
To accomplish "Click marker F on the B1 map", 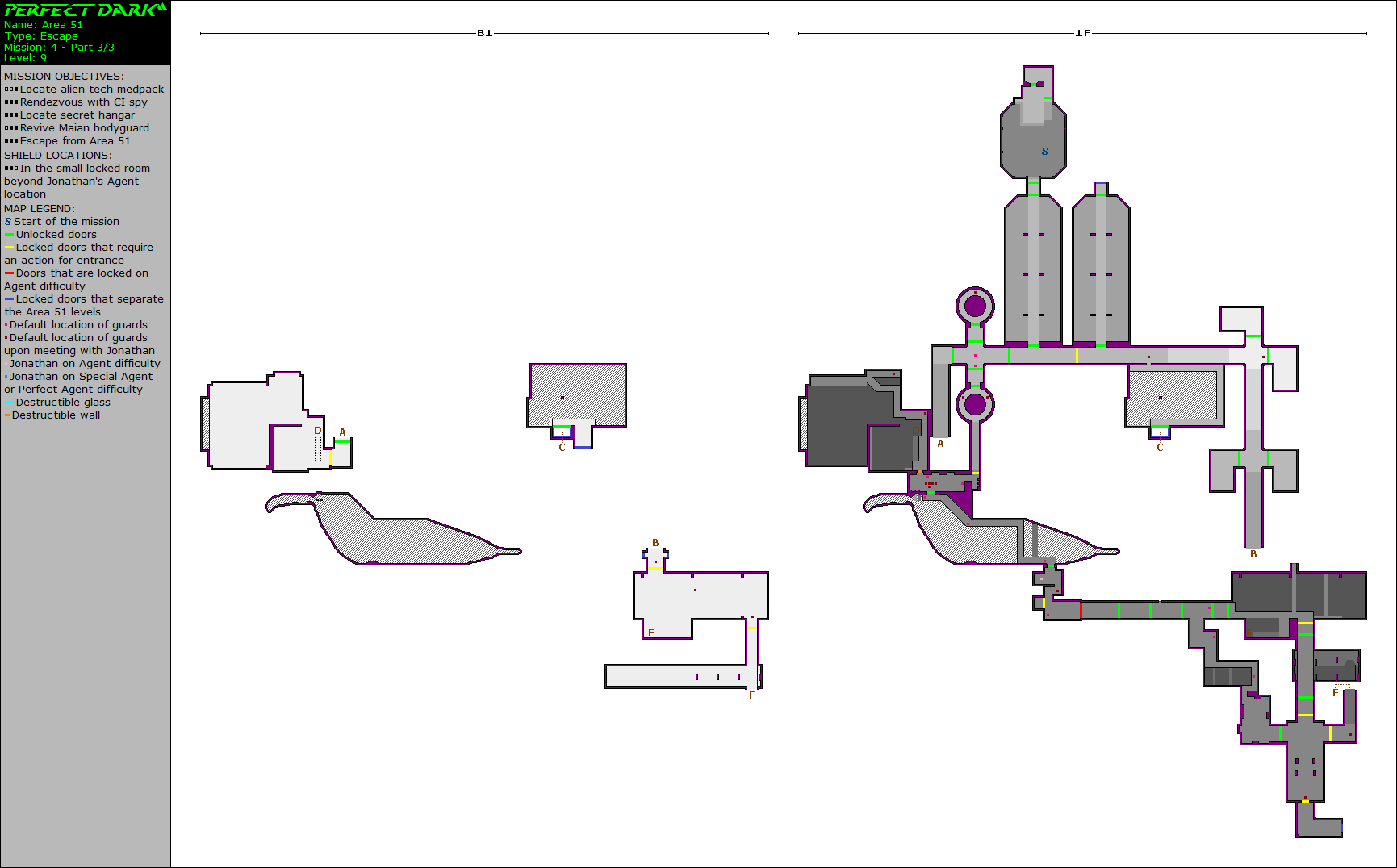I will 751,695.
